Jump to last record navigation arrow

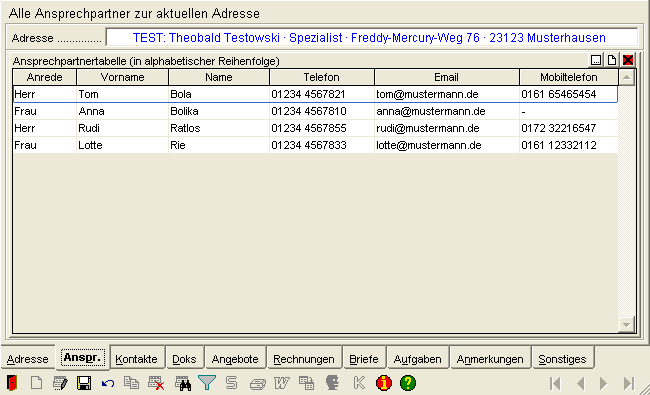click(629, 383)
